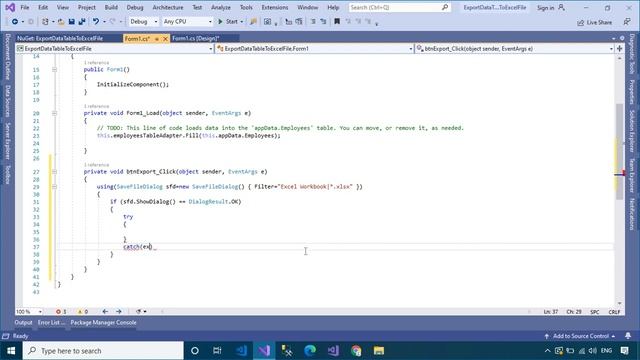Expand the Undo history dropdown arrow
Viewport: 640px width, 360px height.
coord(104,22)
